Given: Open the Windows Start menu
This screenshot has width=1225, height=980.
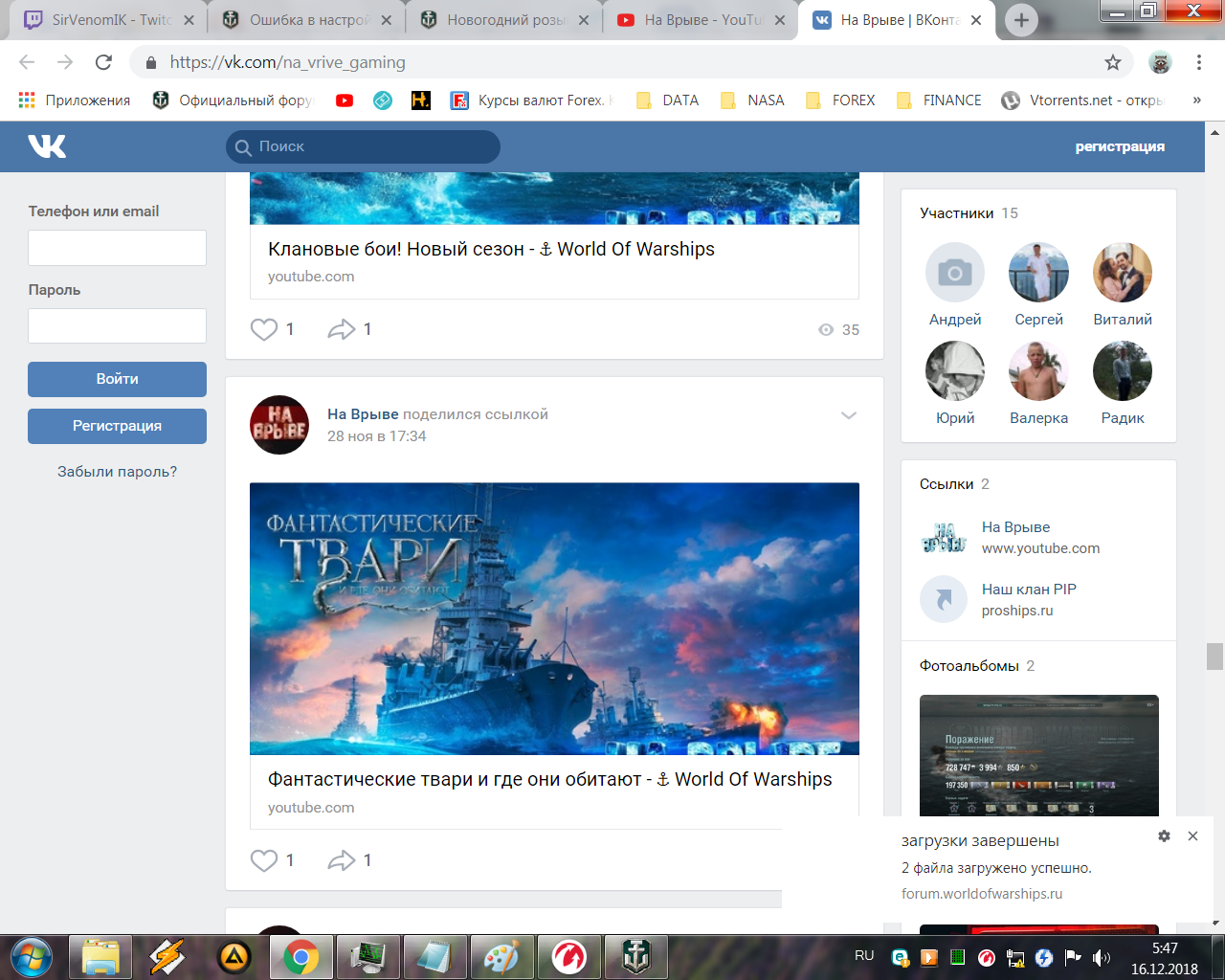Looking at the screenshot, I should pos(32,956).
